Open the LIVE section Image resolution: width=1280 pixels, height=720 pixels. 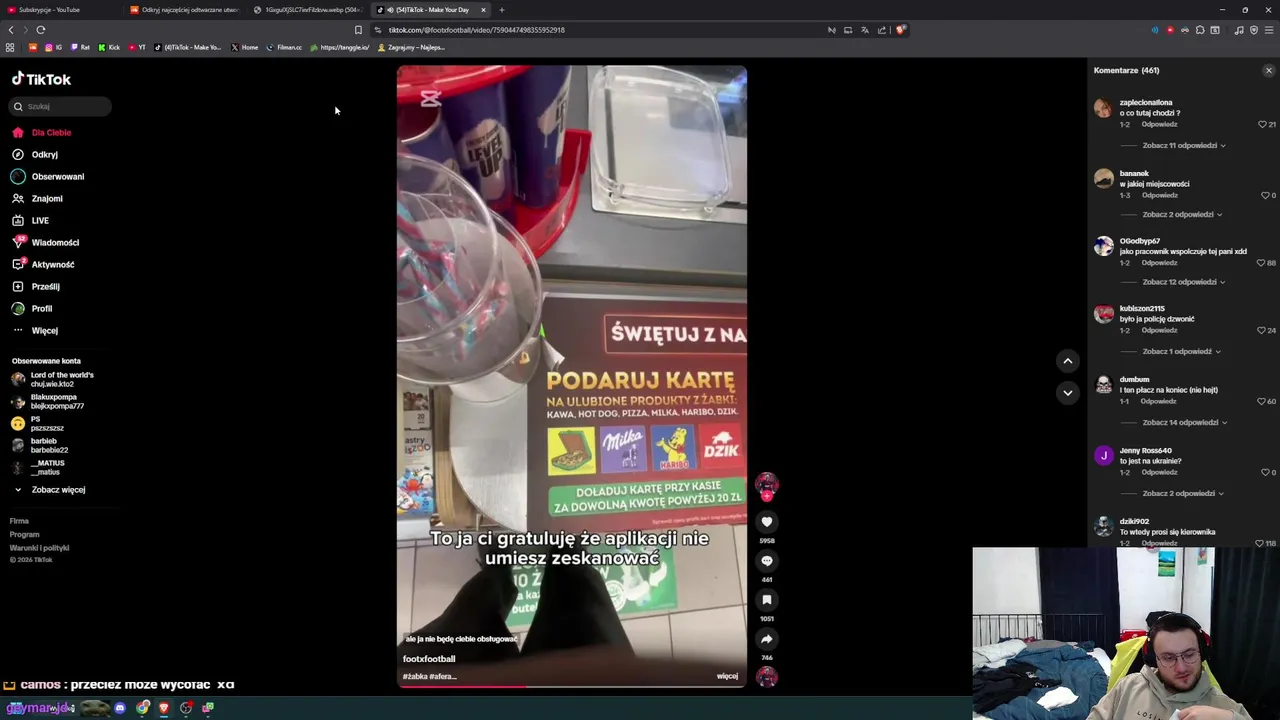(30, 221)
